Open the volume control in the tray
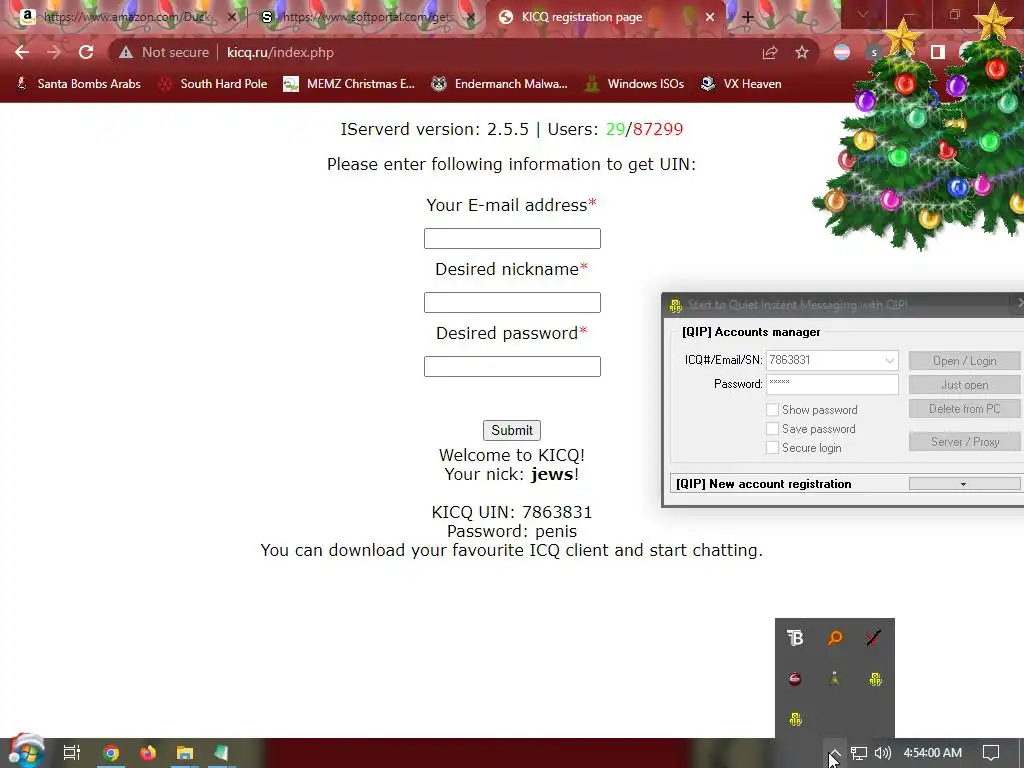The height and width of the screenshot is (768, 1024). (883, 754)
